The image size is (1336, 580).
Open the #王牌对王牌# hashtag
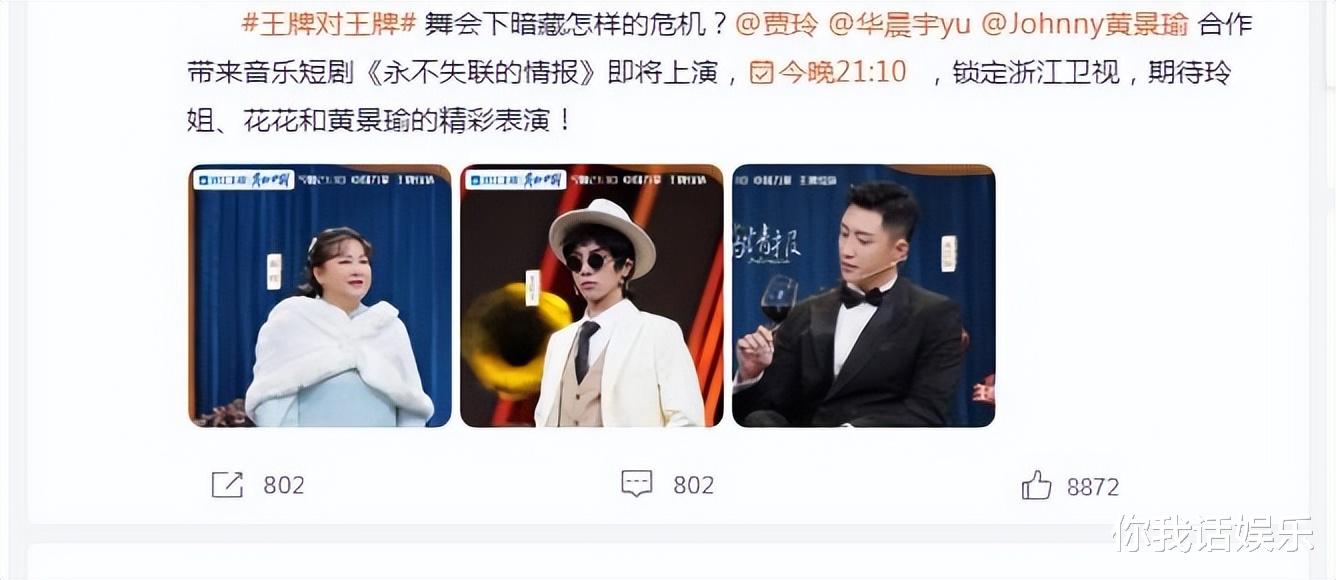tap(328, 24)
